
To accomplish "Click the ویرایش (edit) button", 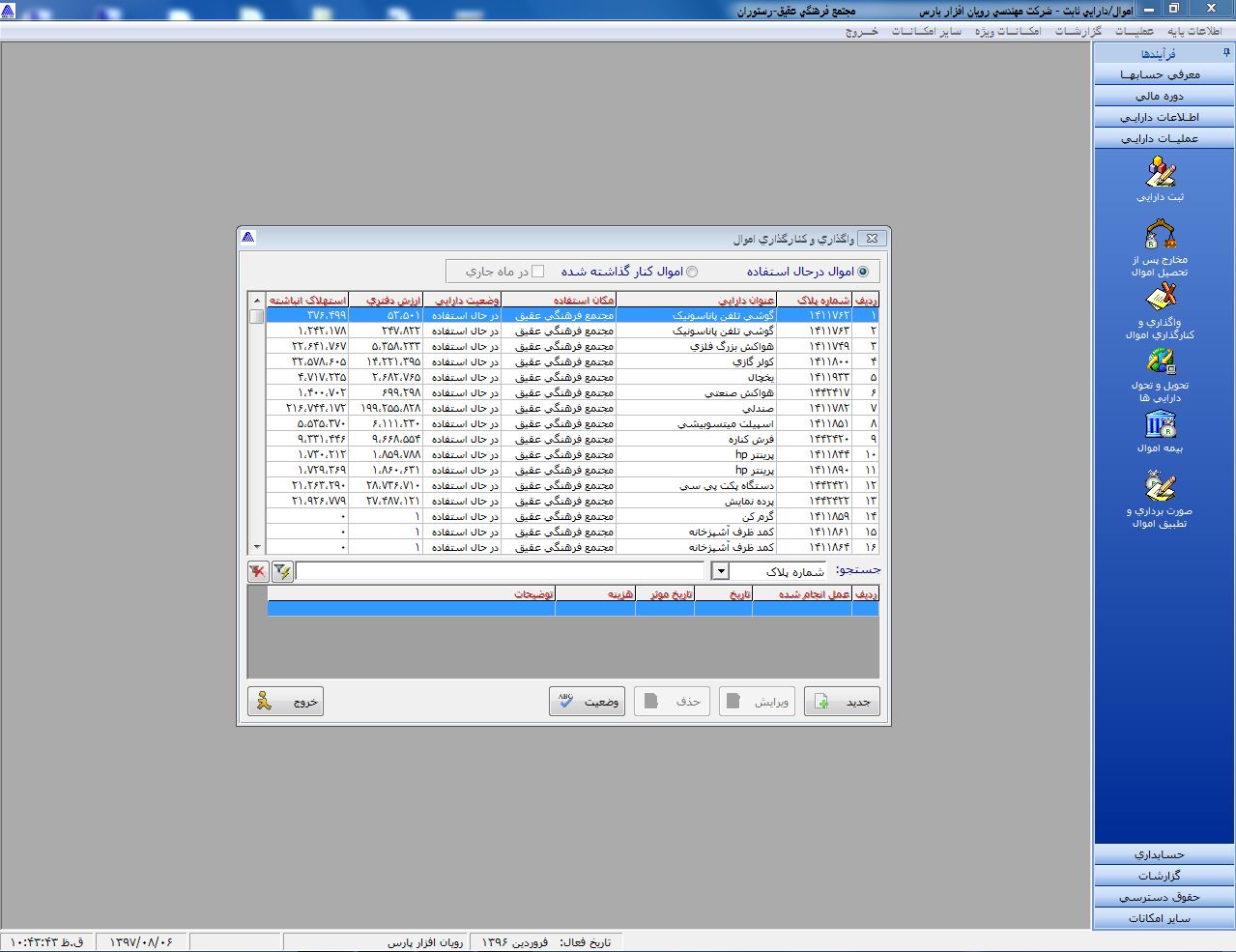I will [757, 702].
